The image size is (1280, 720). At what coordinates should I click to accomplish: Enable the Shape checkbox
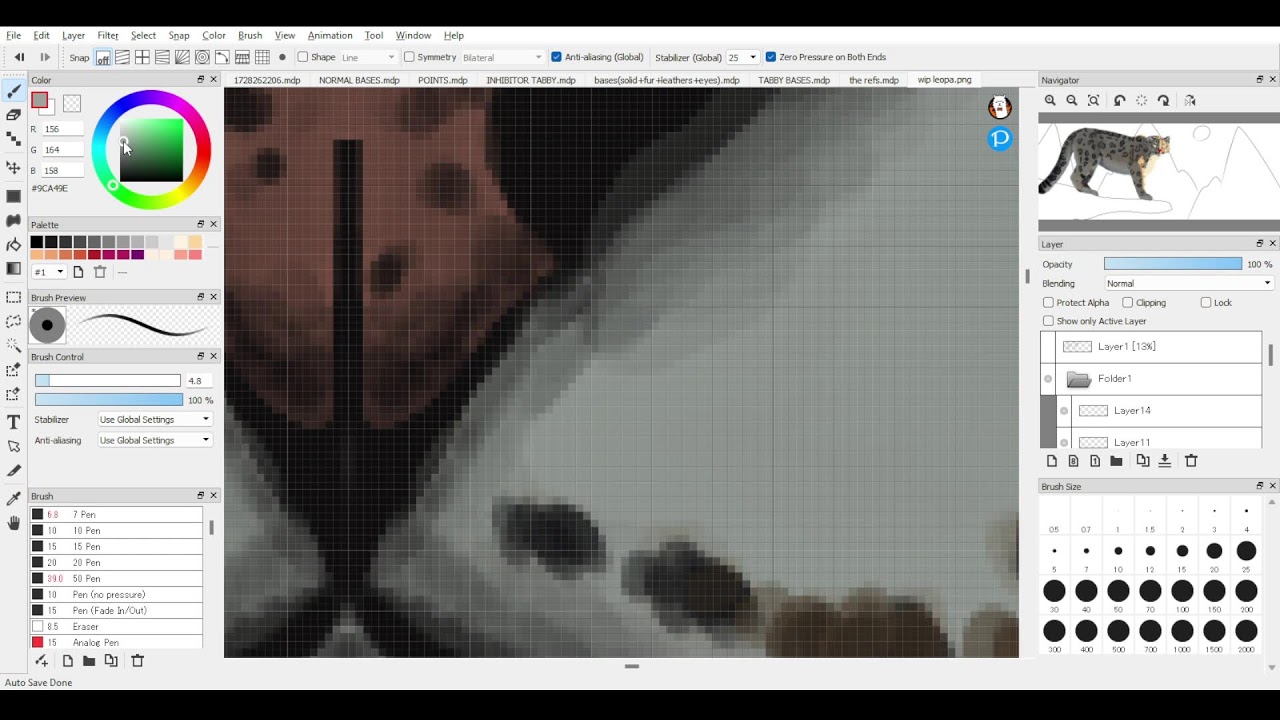(x=303, y=57)
